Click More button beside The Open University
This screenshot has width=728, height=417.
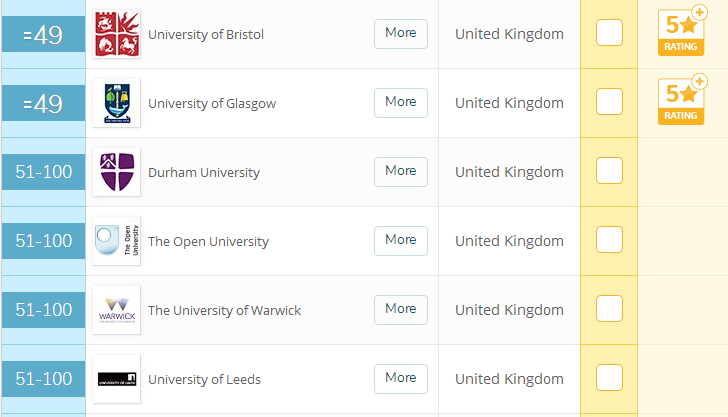coord(400,240)
